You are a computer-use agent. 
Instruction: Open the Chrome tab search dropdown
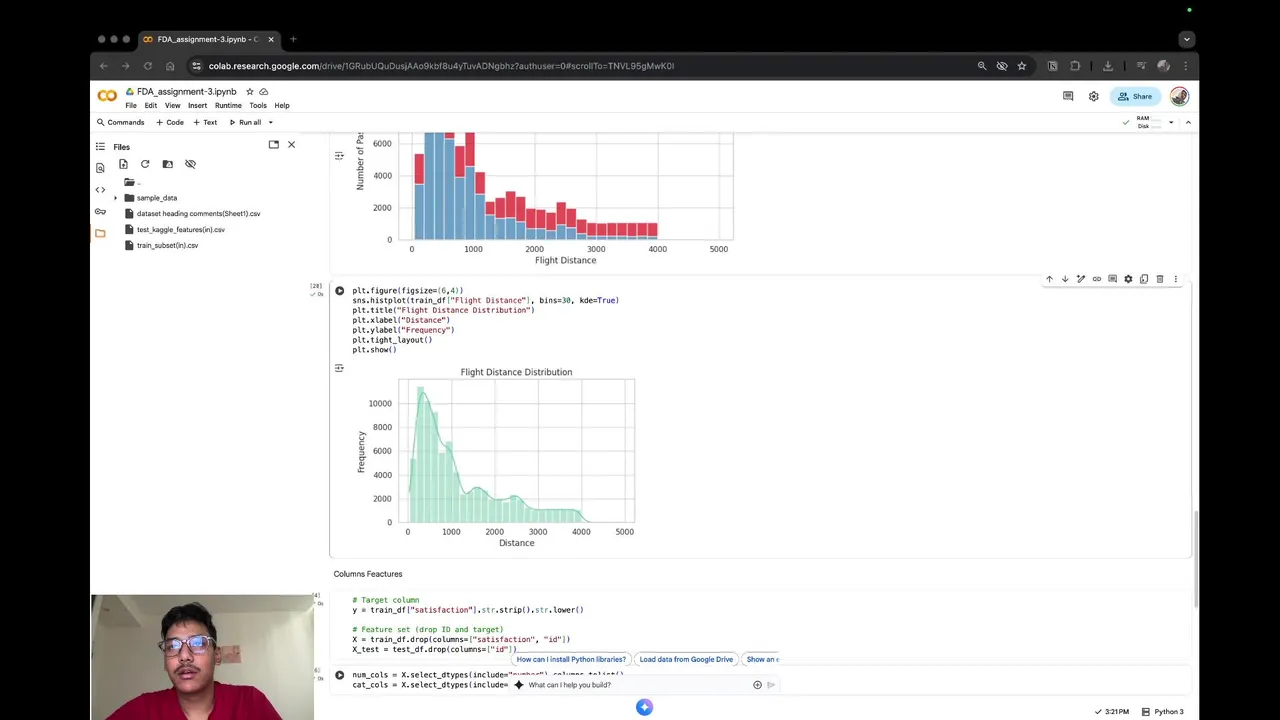[1187, 39]
